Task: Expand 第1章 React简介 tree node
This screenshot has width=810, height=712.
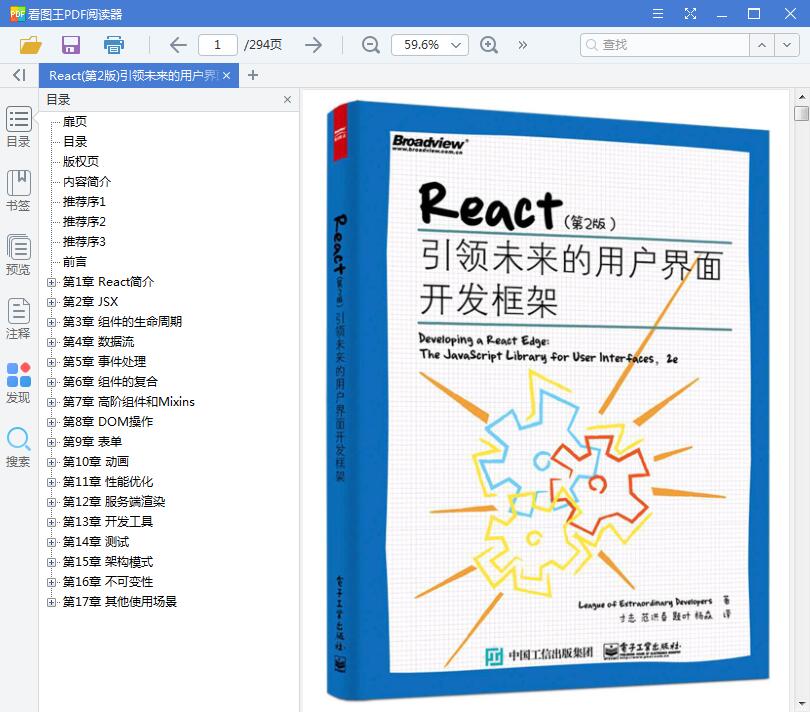Action: [x=51, y=282]
